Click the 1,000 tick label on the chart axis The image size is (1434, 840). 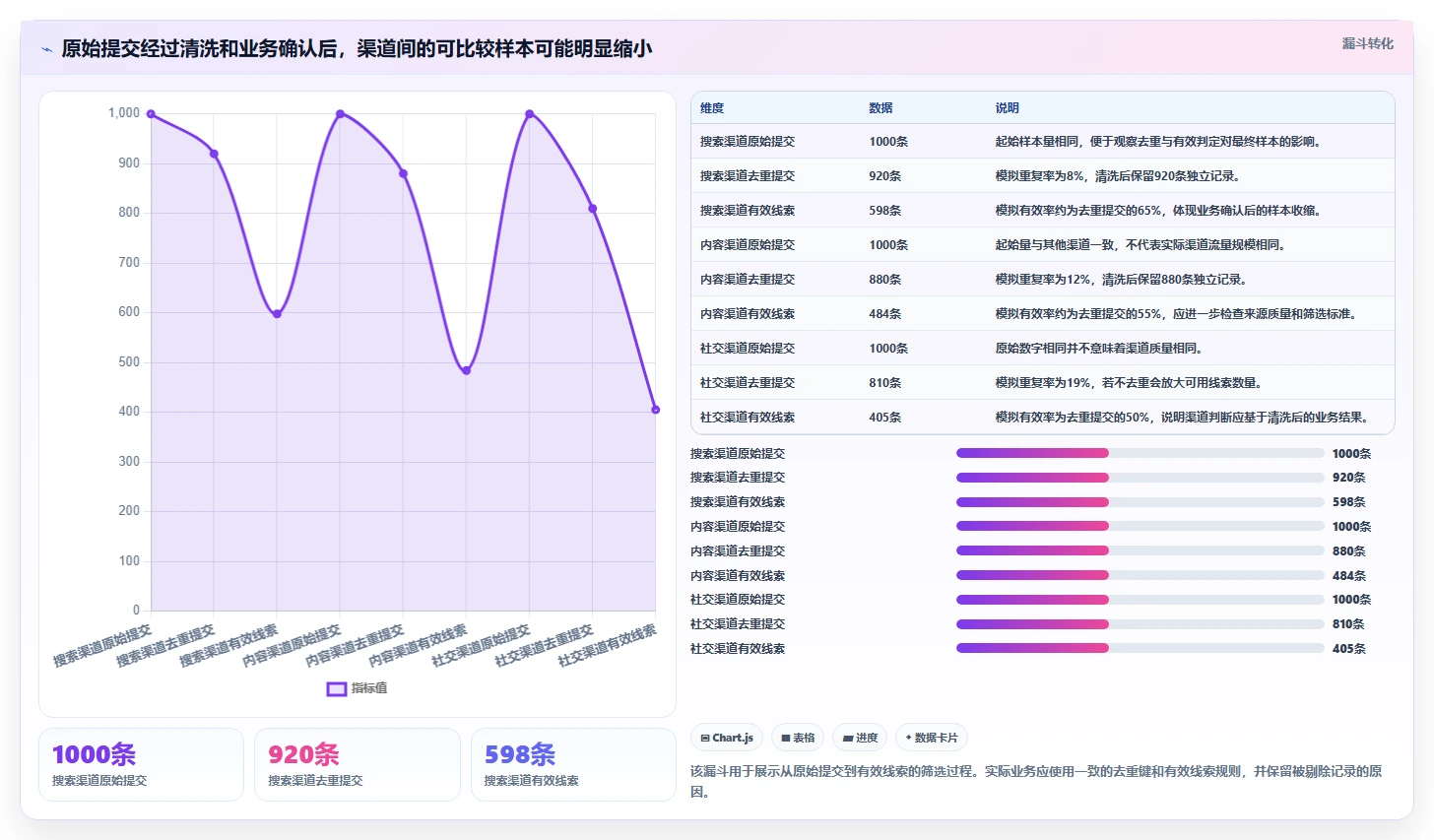tap(124, 113)
